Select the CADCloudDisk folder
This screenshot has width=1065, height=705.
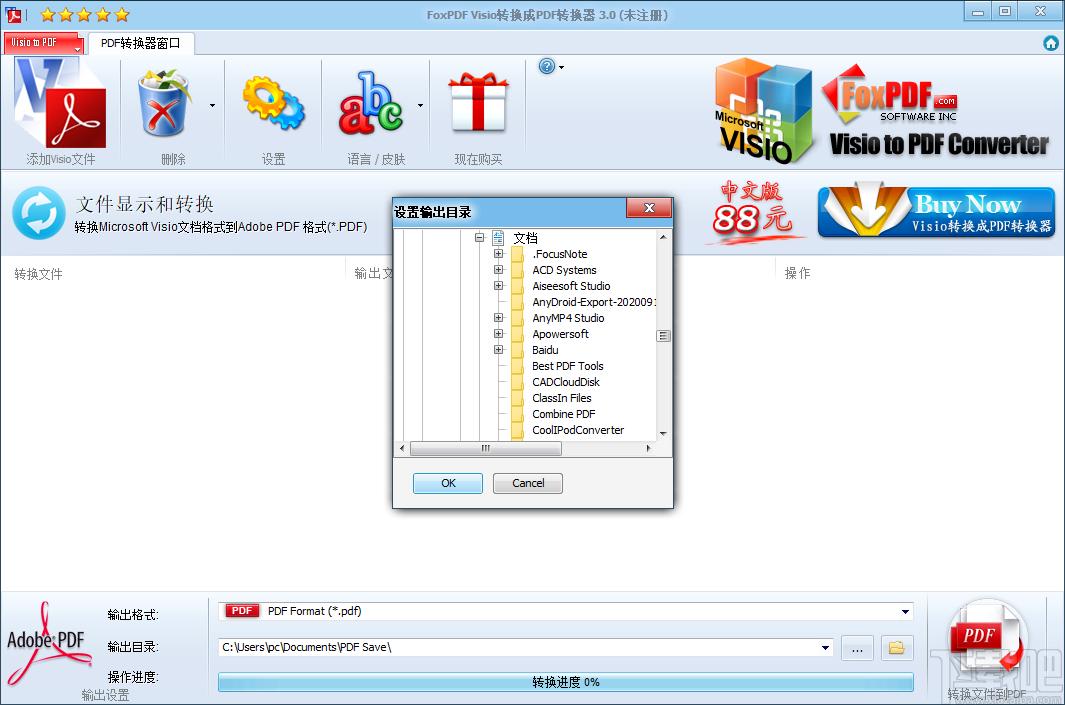(566, 382)
